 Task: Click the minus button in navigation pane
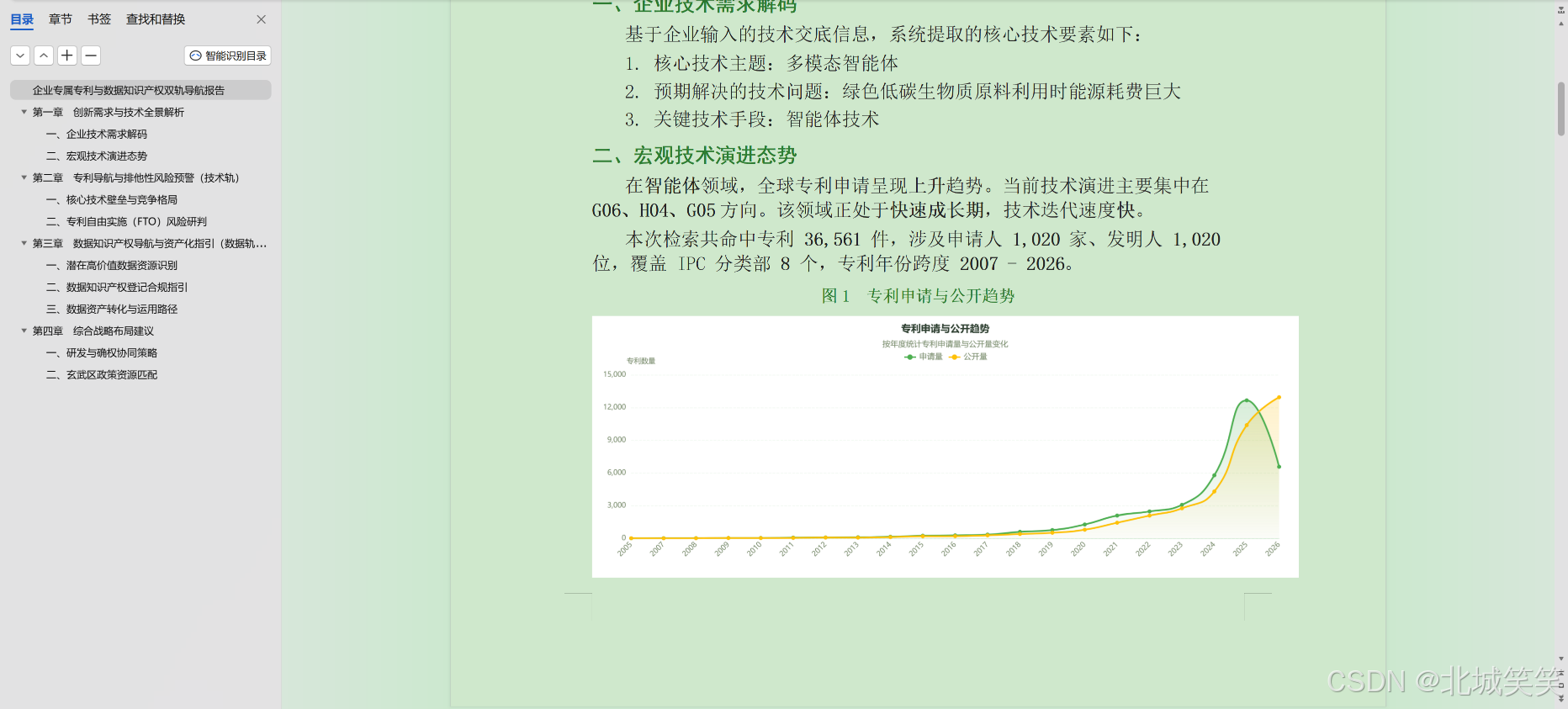[x=91, y=56]
